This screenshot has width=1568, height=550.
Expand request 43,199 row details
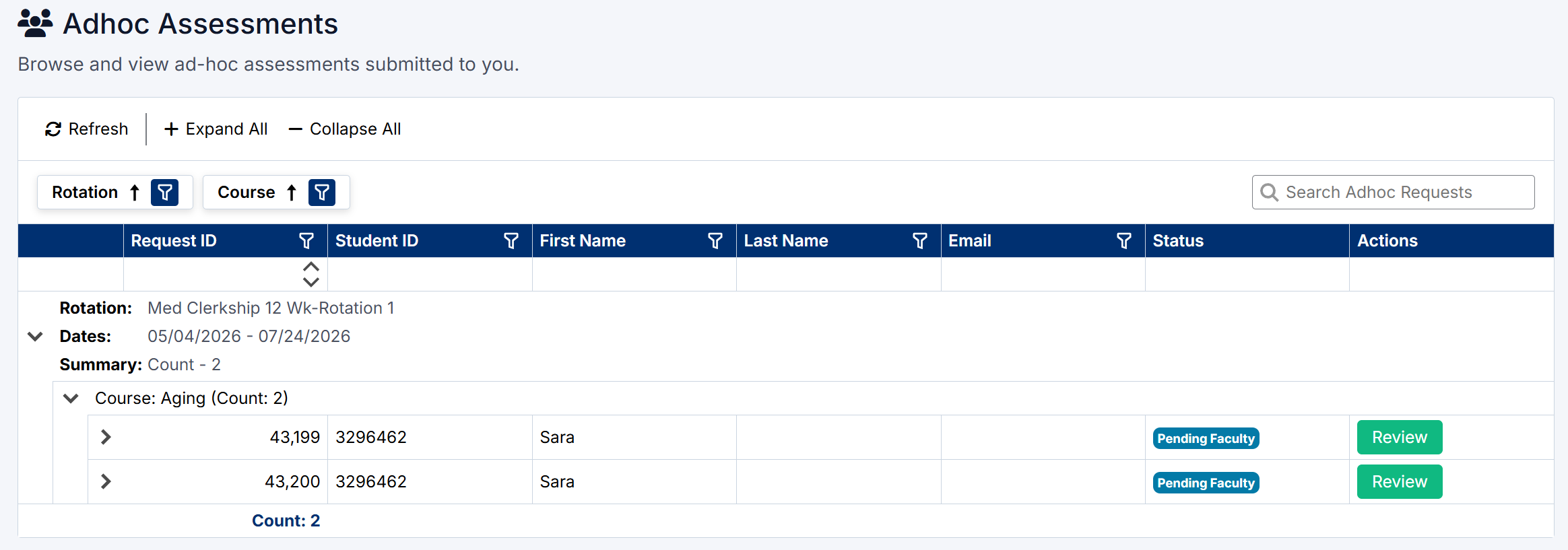(x=106, y=437)
